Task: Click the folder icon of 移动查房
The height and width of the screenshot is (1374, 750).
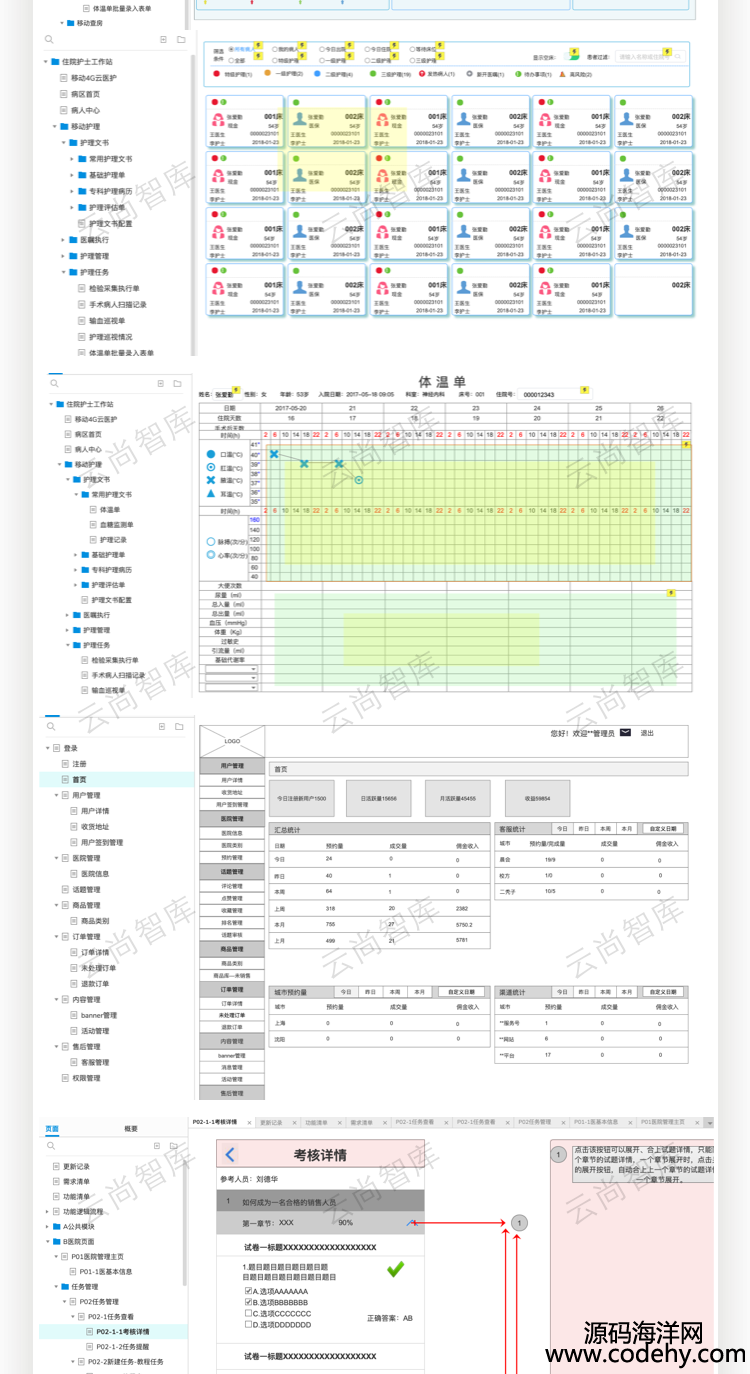Action: (x=70, y=22)
